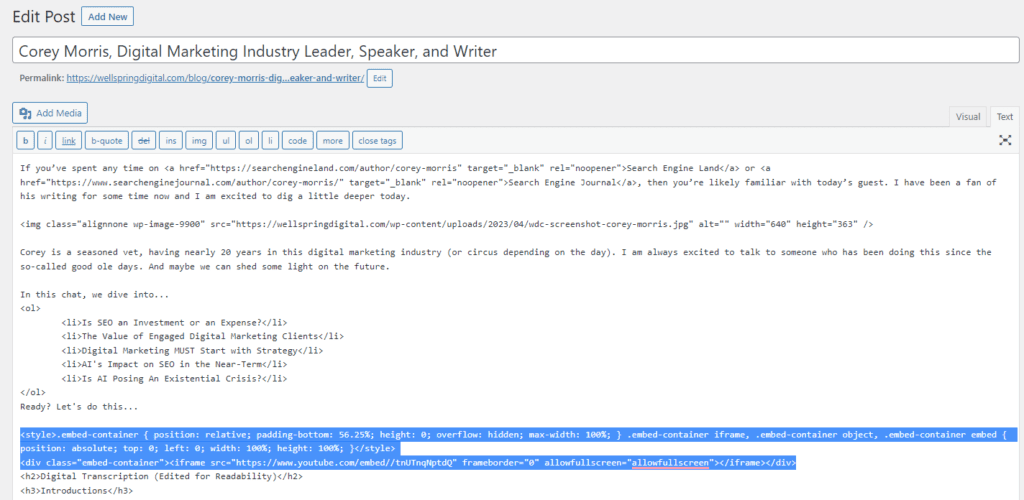Click the underlined 'allowfullscreen' attribute value
Image resolution: width=1024 pixels, height=500 pixels.
(669, 463)
